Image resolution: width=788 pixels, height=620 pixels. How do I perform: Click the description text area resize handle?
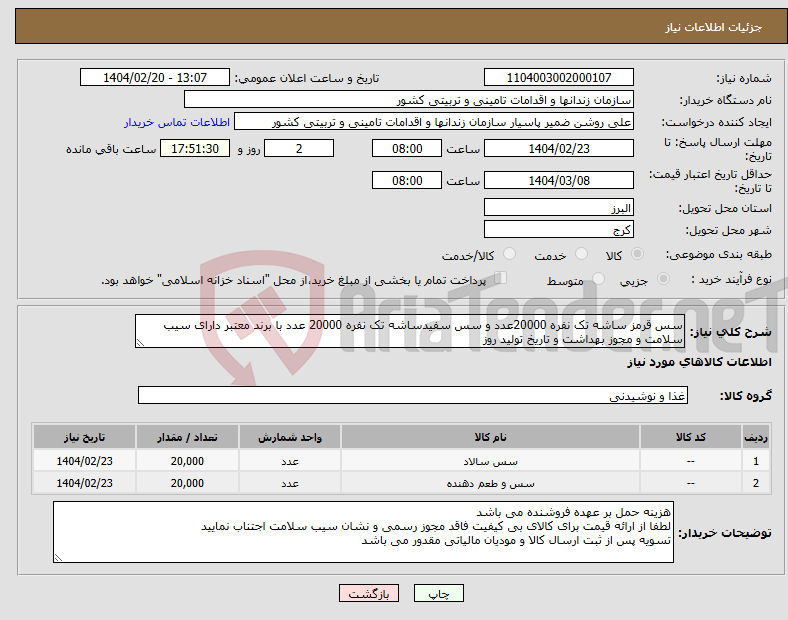click(140, 343)
